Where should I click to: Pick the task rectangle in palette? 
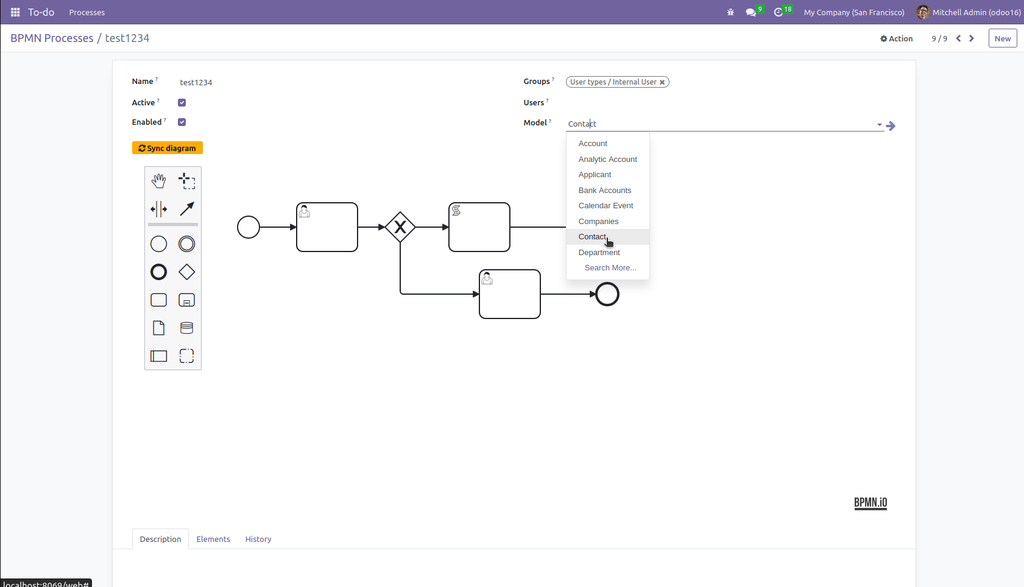159,300
